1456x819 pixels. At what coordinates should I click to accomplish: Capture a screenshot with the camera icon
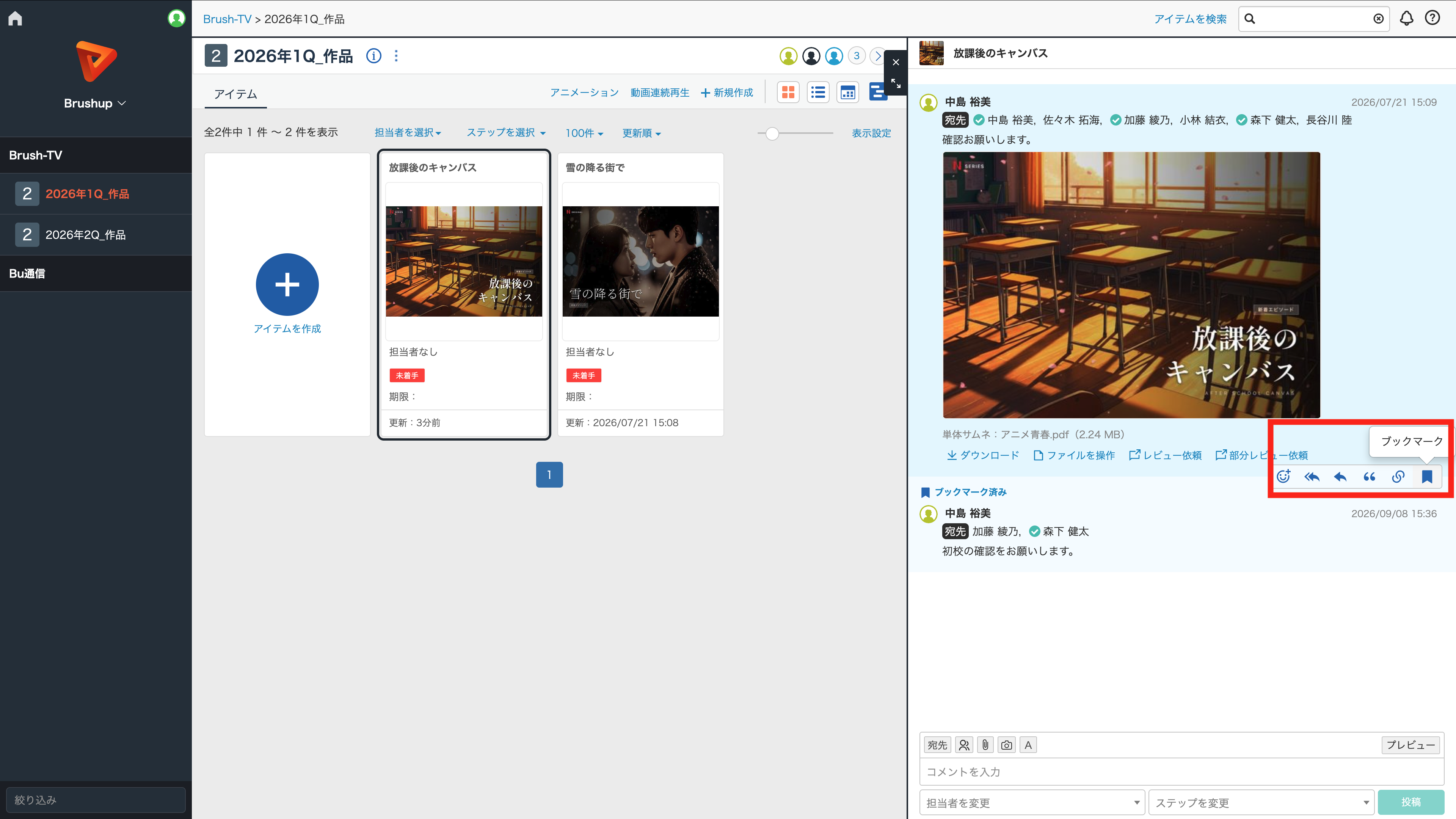(1007, 745)
